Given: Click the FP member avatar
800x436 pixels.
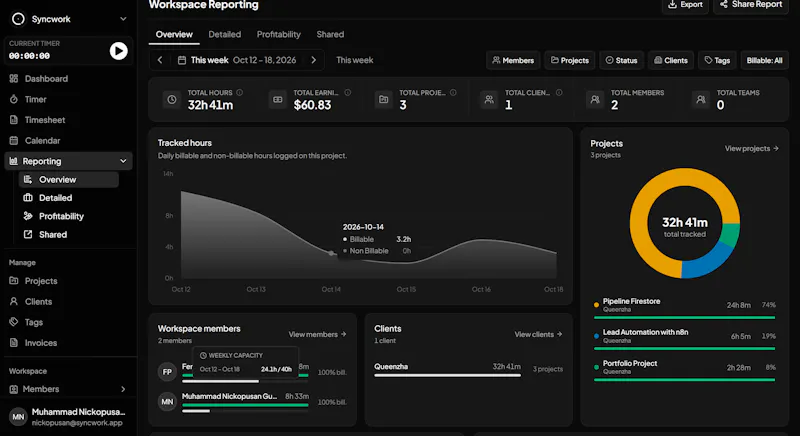Looking at the screenshot, I should tap(167, 372).
